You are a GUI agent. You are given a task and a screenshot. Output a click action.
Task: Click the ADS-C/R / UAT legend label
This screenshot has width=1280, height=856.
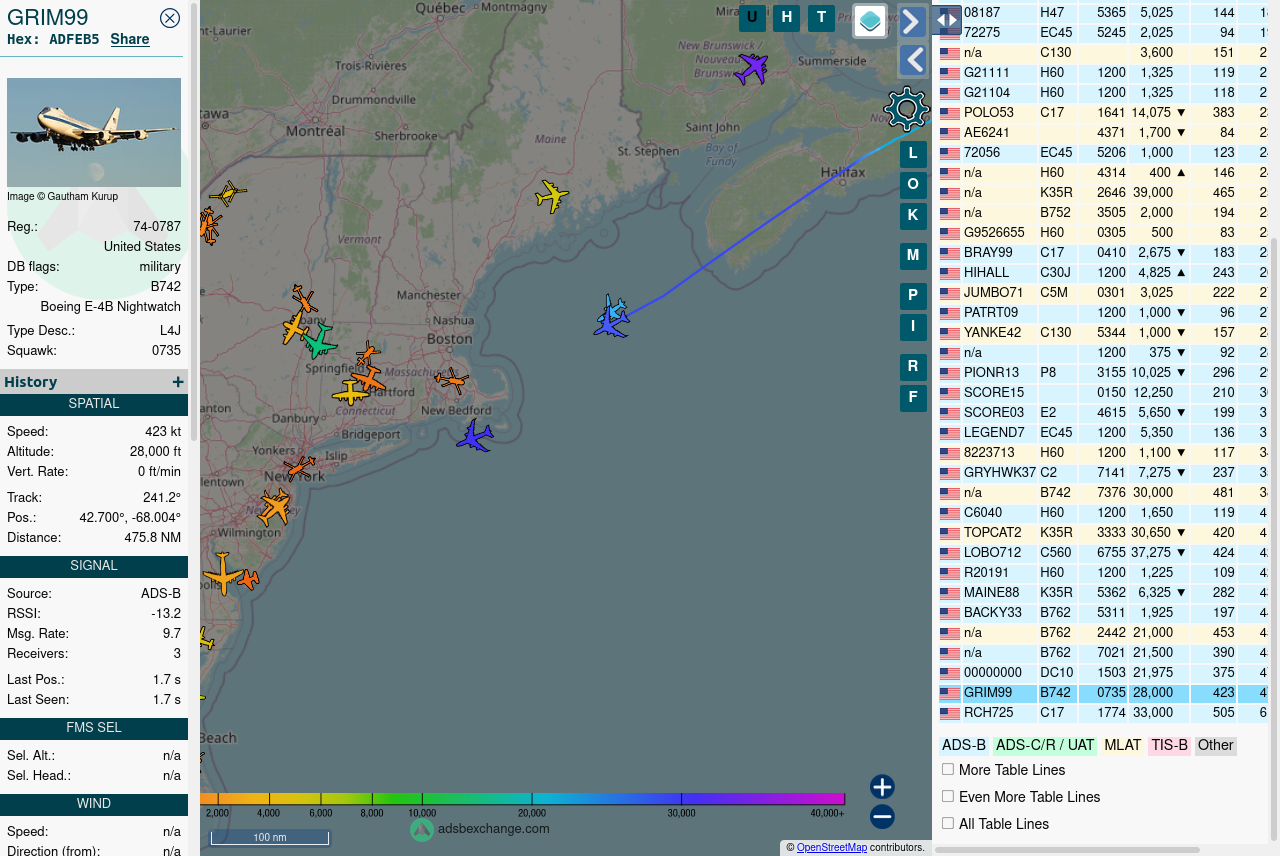[x=1045, y=745]
